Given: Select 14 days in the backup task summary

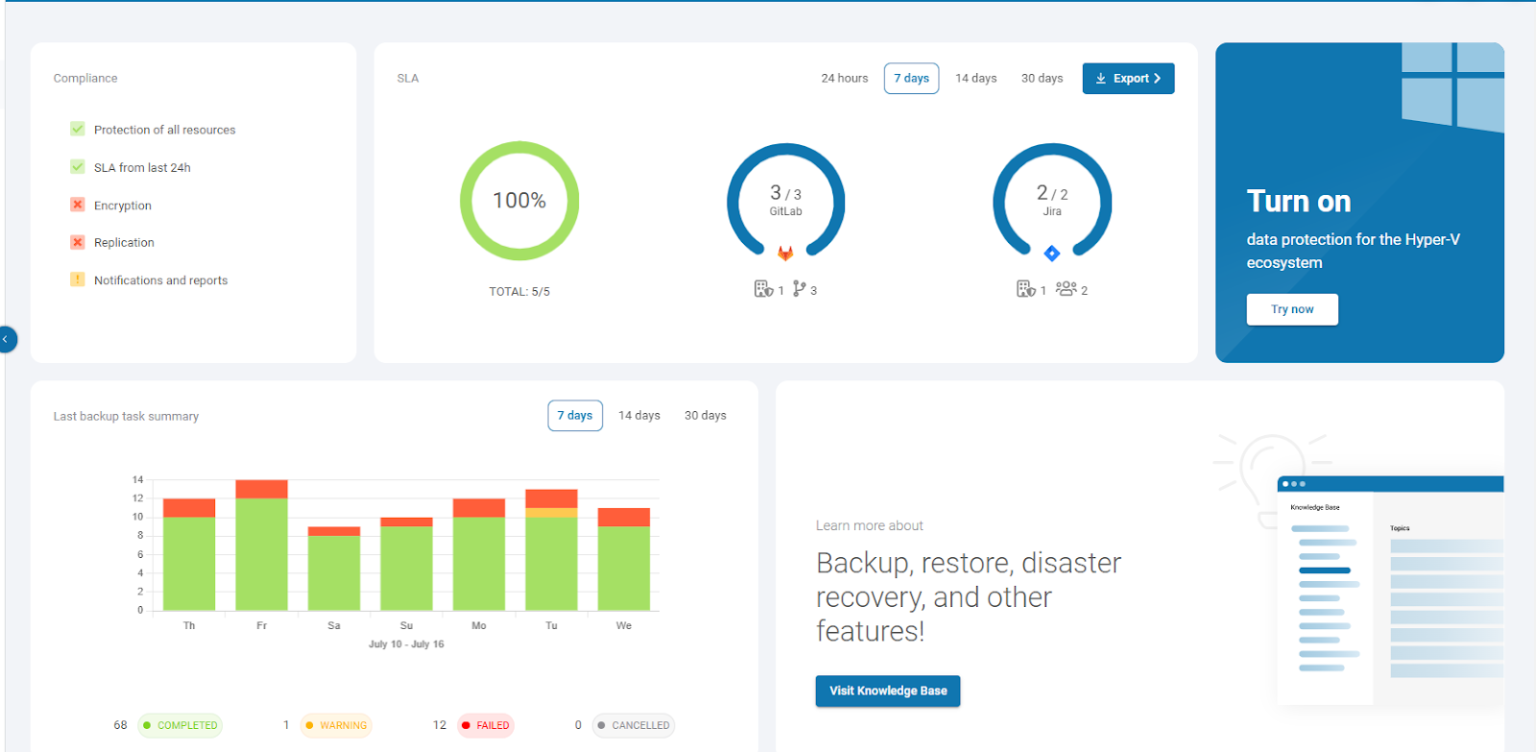Looking at the screenshot, I should 639,415.
